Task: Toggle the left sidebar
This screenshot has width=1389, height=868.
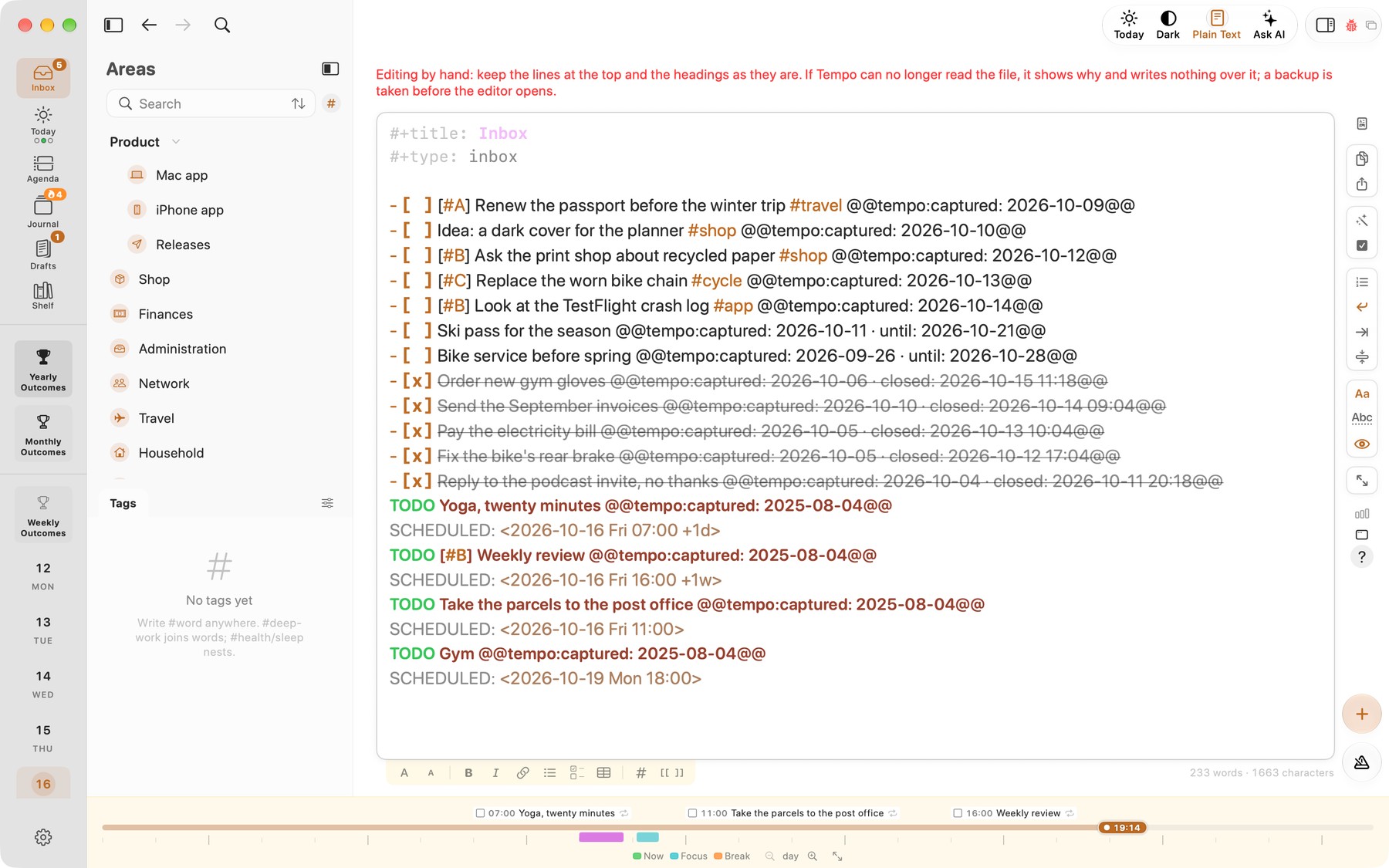Action: [113, 25]
